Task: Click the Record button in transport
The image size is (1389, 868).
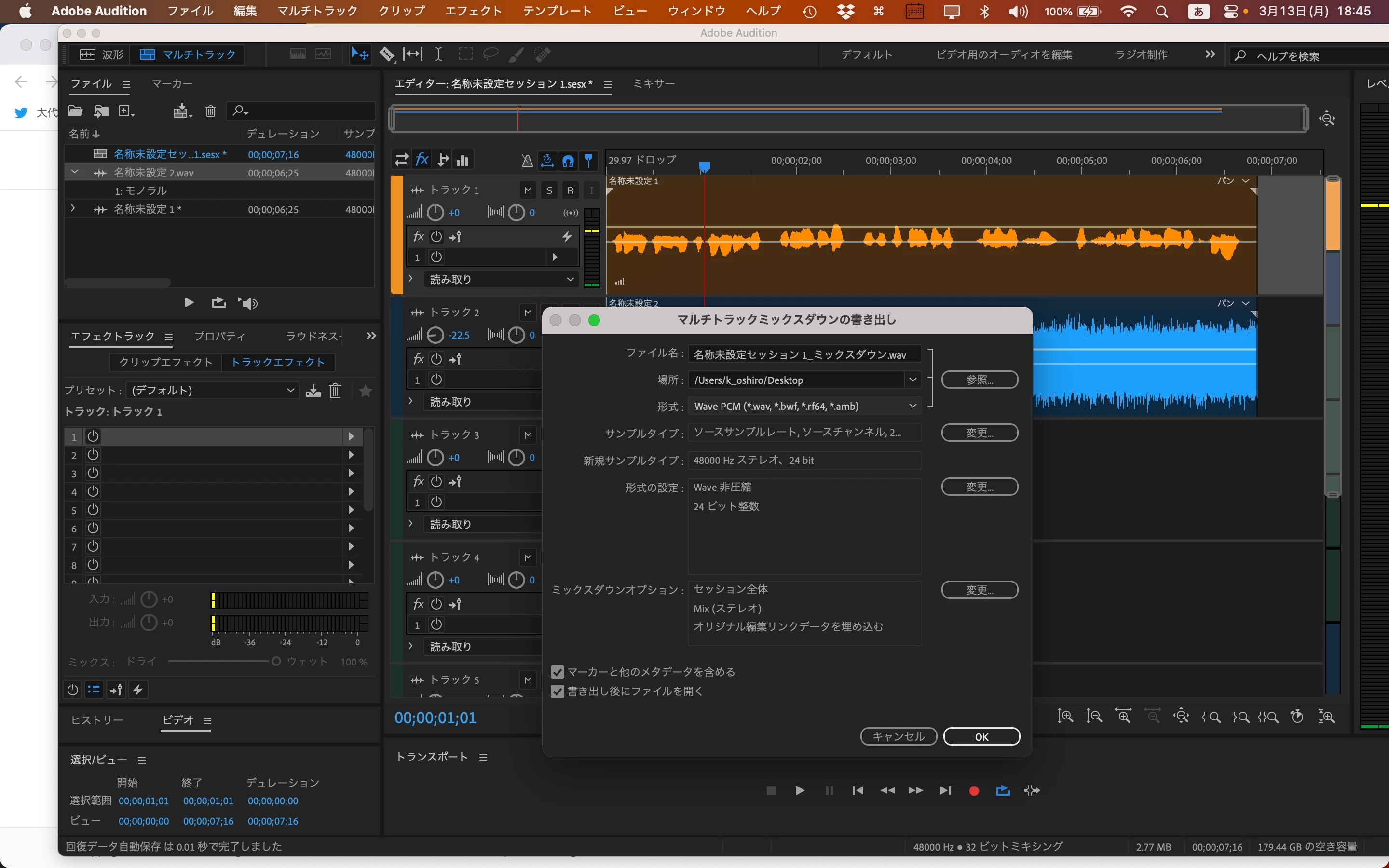Action: (x=974, y=790)
